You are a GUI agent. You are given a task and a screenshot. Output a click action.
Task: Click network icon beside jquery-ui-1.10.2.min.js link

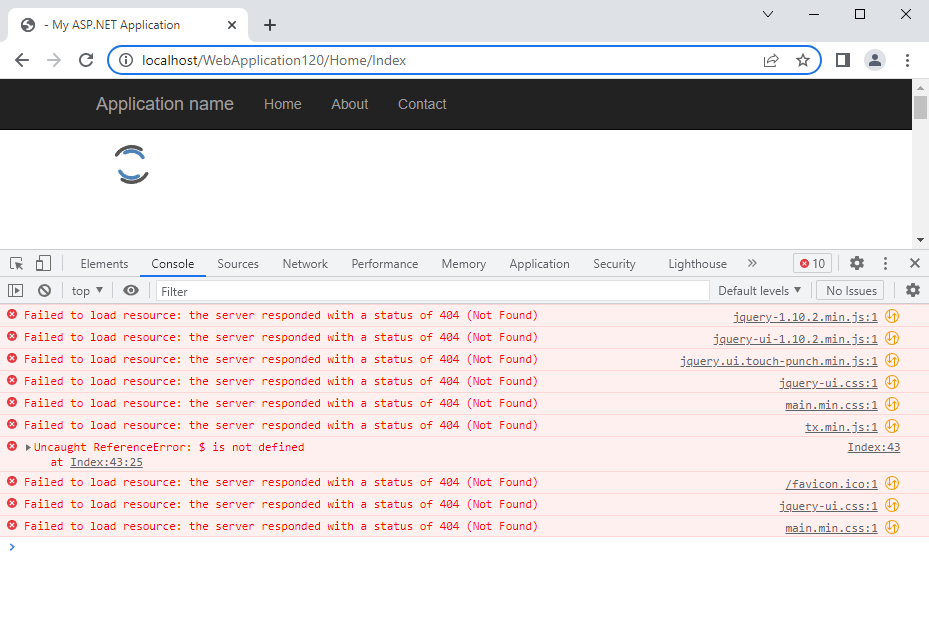[892, 338]
